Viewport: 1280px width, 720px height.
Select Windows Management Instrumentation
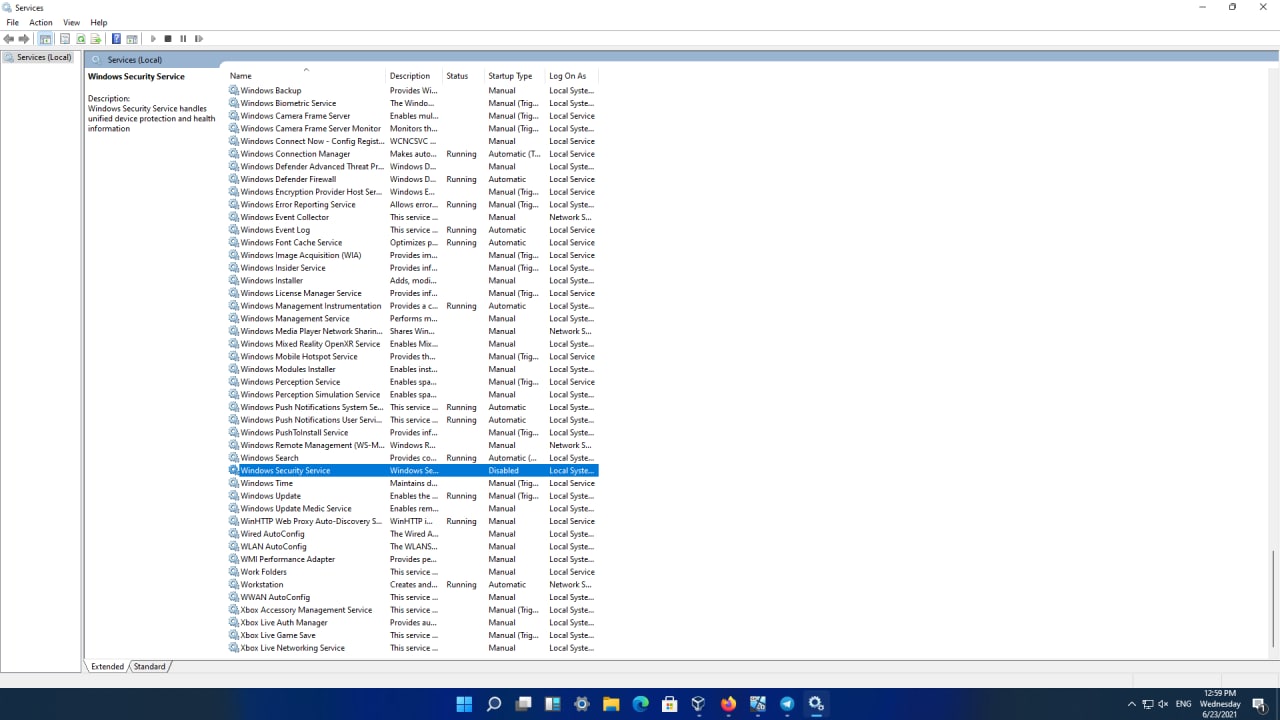click(311, 306)
